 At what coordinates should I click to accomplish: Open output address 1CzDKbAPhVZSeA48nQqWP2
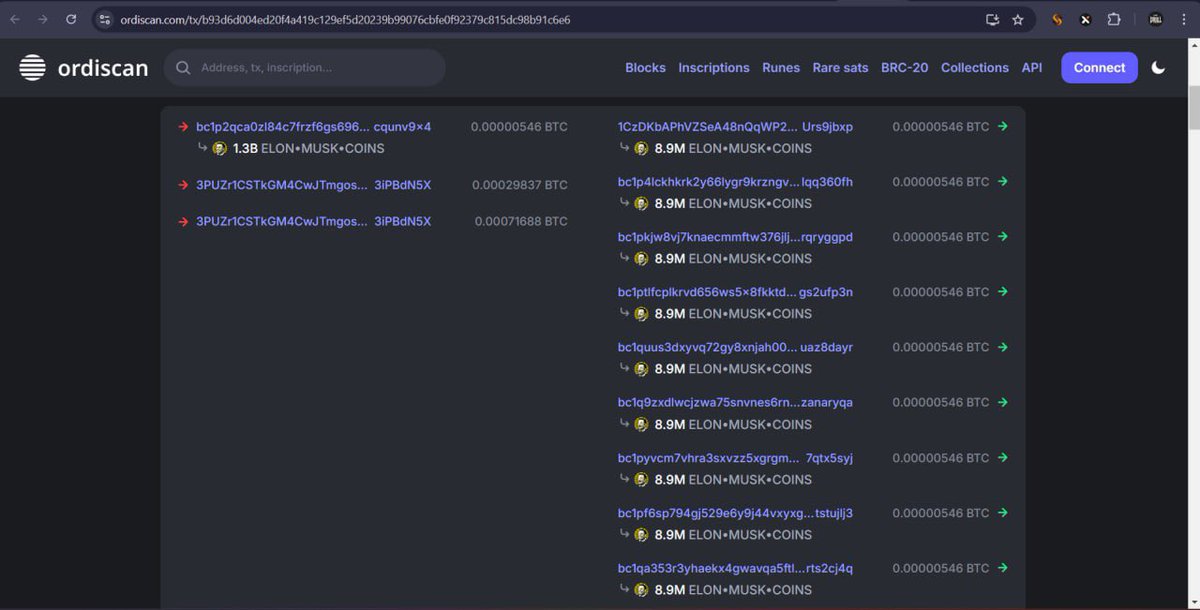735,127
